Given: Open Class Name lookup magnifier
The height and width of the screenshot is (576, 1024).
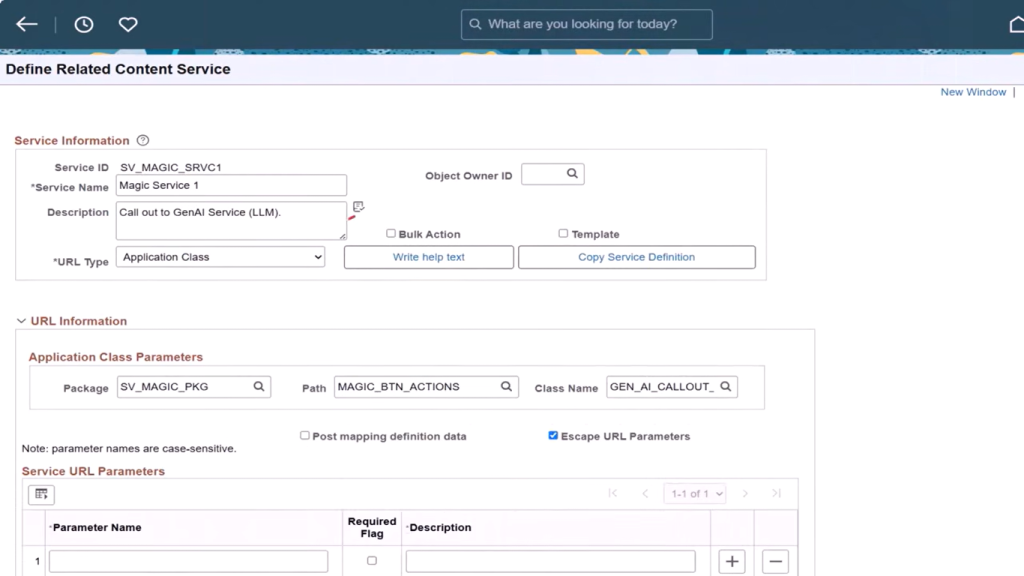Looking at the screenshot, I should [x=726, y=387].
